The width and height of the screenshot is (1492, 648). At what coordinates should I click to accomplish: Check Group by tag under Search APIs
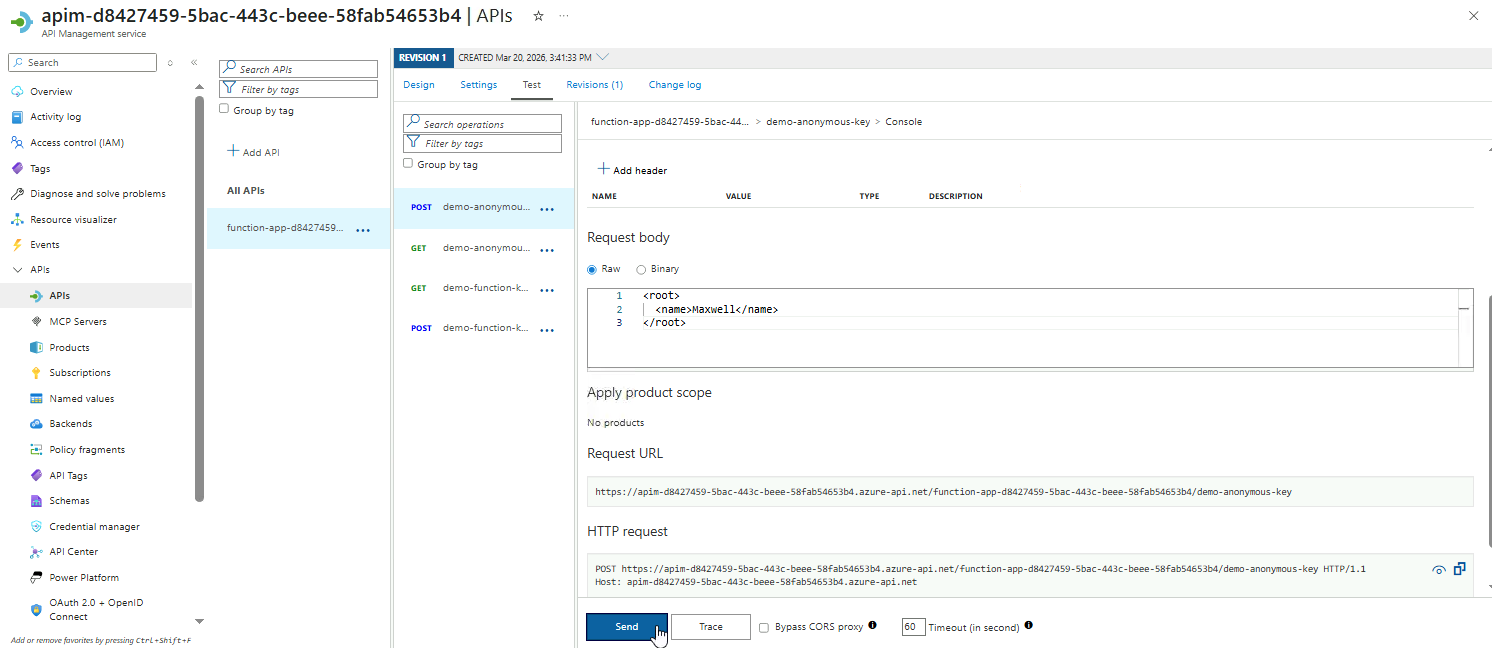tap(224, 110)
